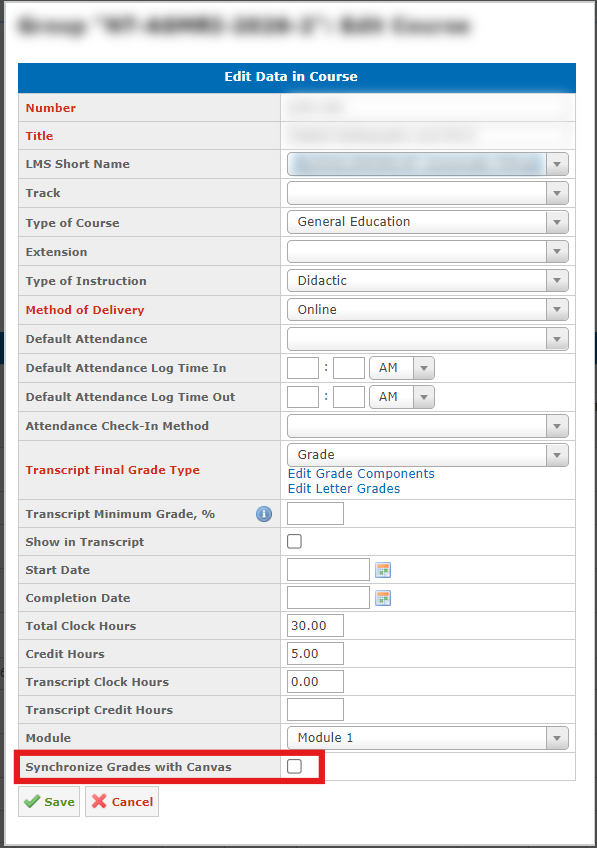This screenshot has width=597, height=848.
Task: Open the LMS Short Name dropdown
Action: tap(428, 164)
